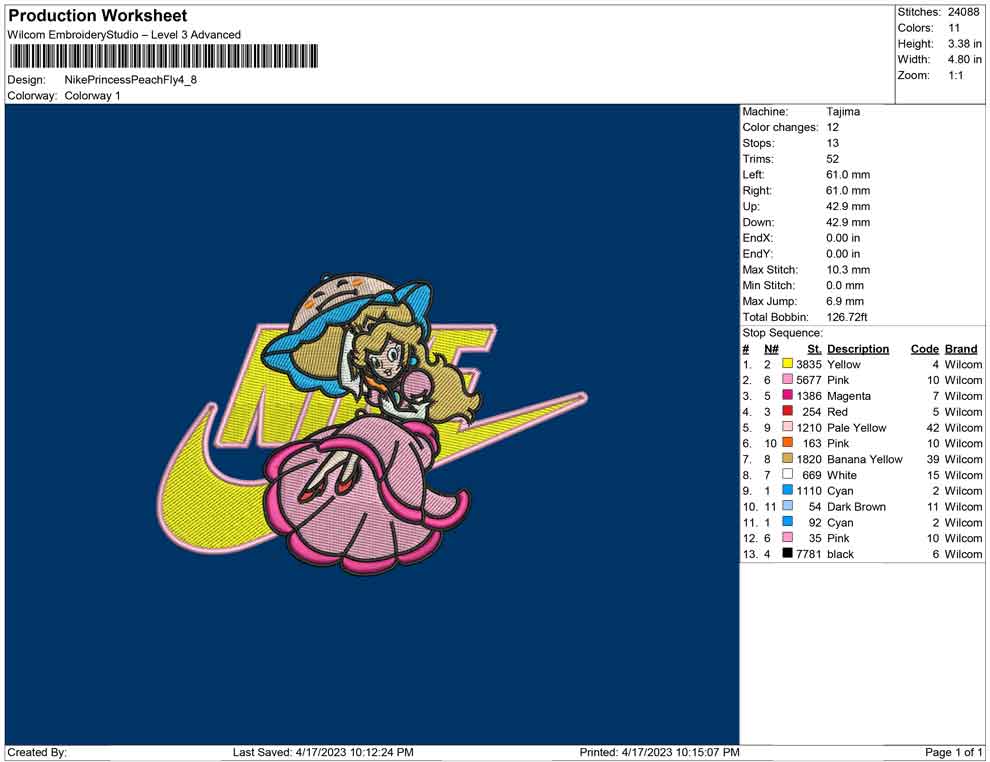Click the pink swatch beside 5677 stitches

point(787,379)
